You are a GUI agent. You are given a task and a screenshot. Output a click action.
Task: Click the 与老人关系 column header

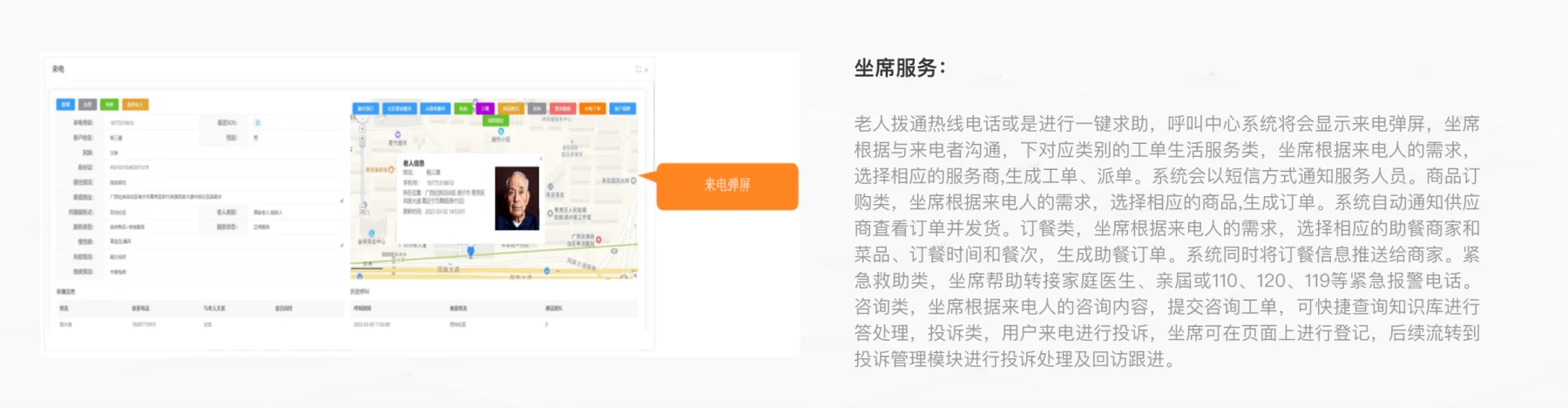[214, 308]
